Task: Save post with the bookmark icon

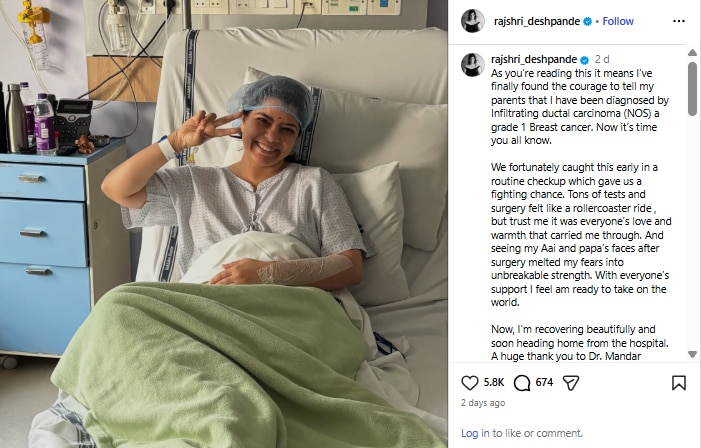Action: 679,383
